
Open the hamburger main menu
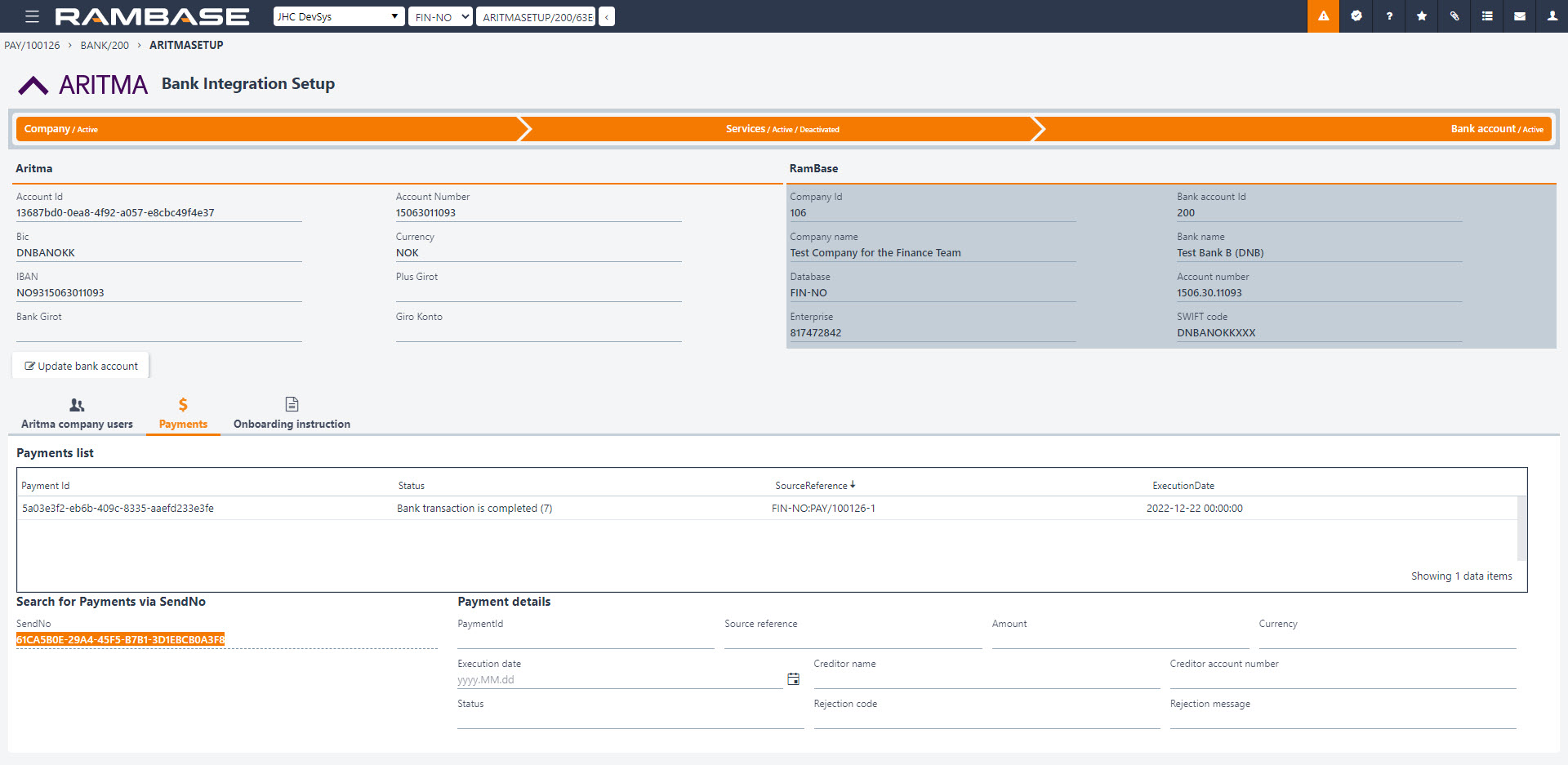pos(32,16)
